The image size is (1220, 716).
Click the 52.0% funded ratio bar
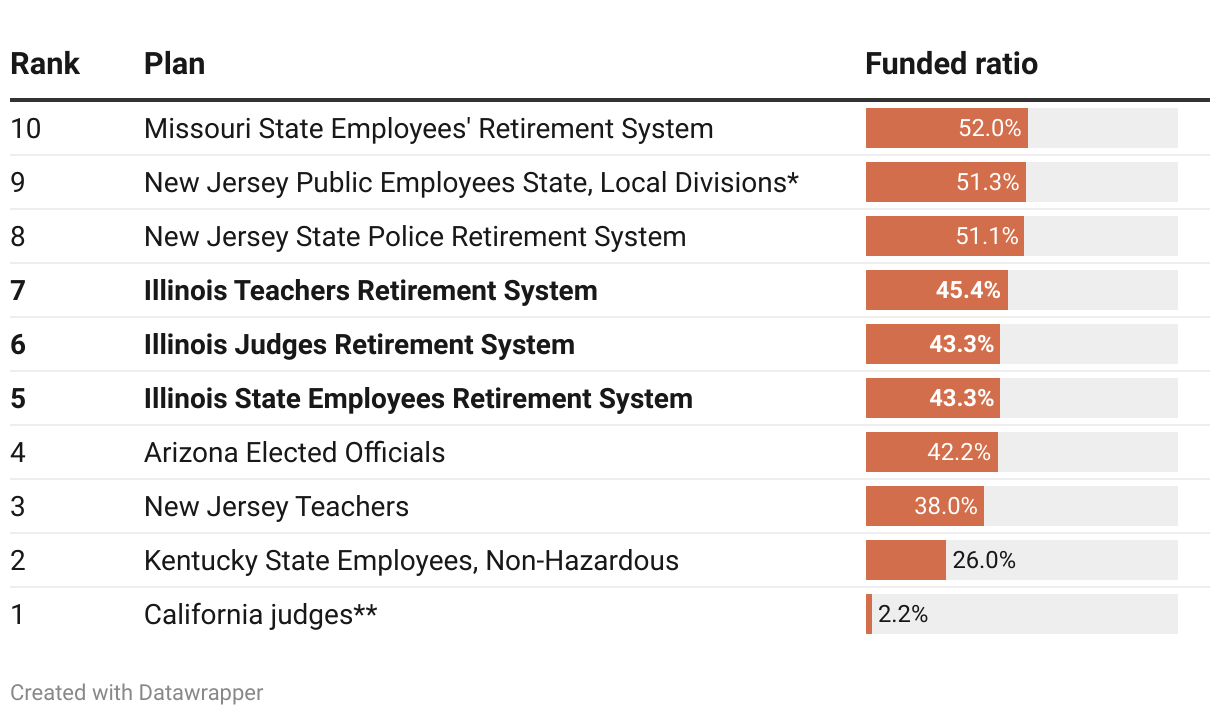tap(946, 129)
